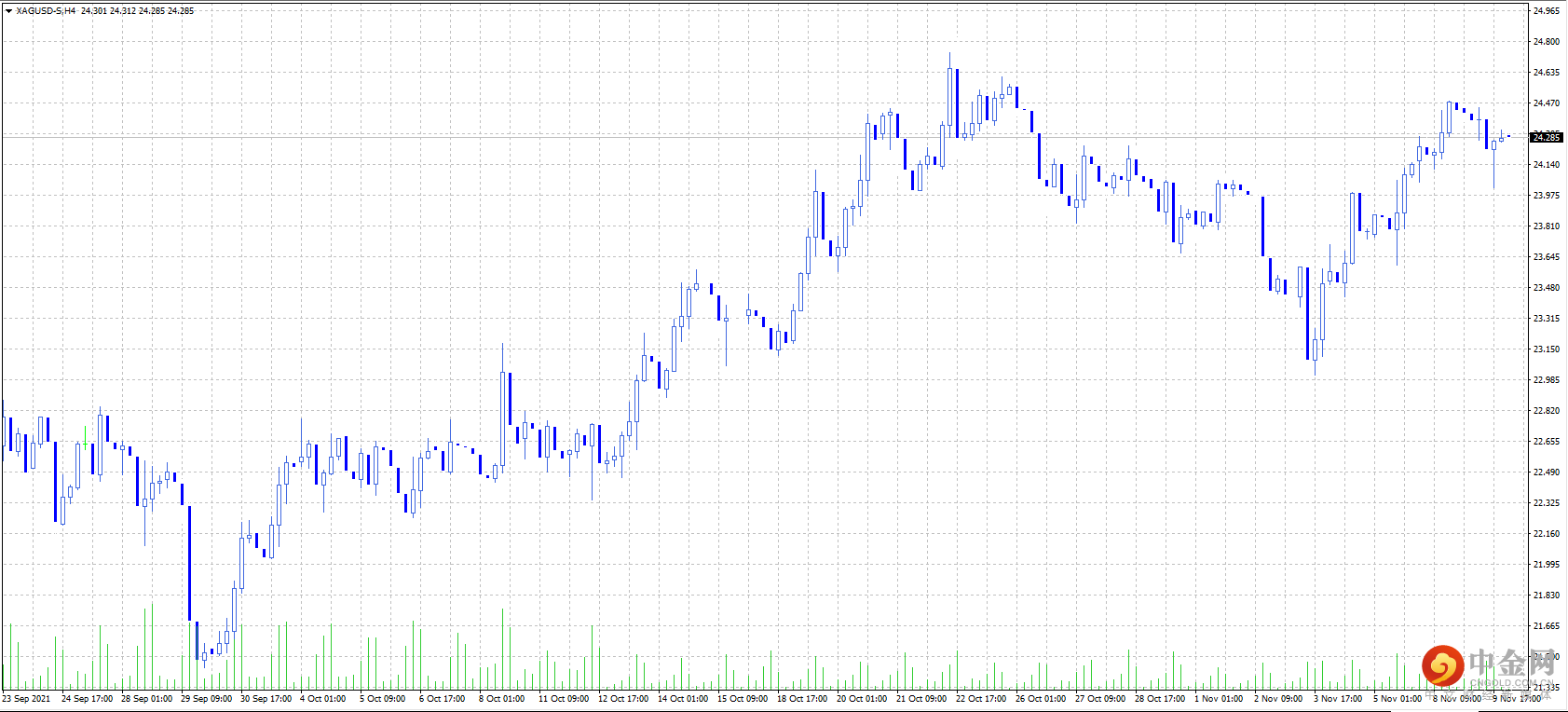The height and width of the screenshot is (712, 1568).
Task: Click the 29 Sep 09:00 time label
Action: pyautogui.click(x=206, y=699)
